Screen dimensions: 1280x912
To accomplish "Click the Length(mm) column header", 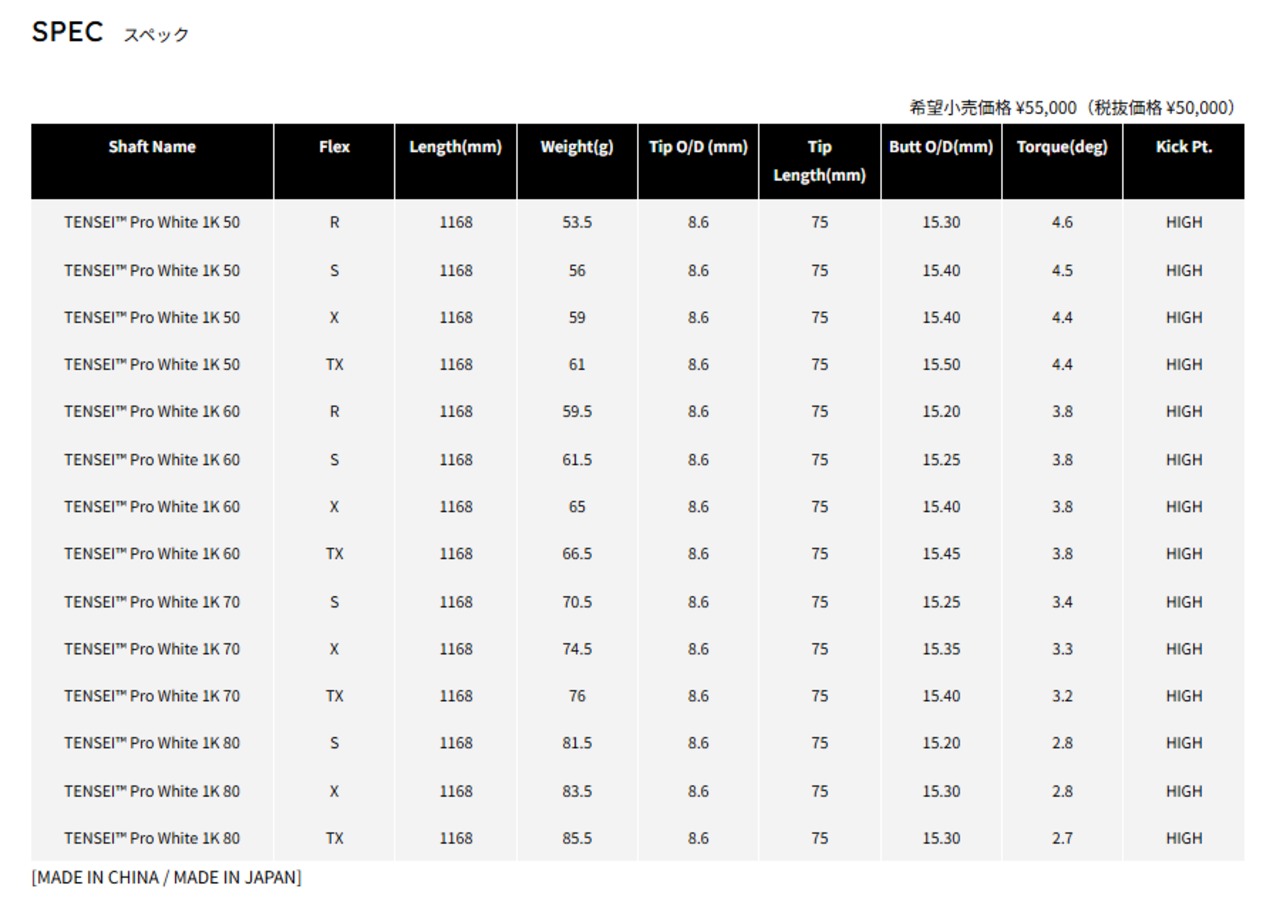I will tap(455, 147).
